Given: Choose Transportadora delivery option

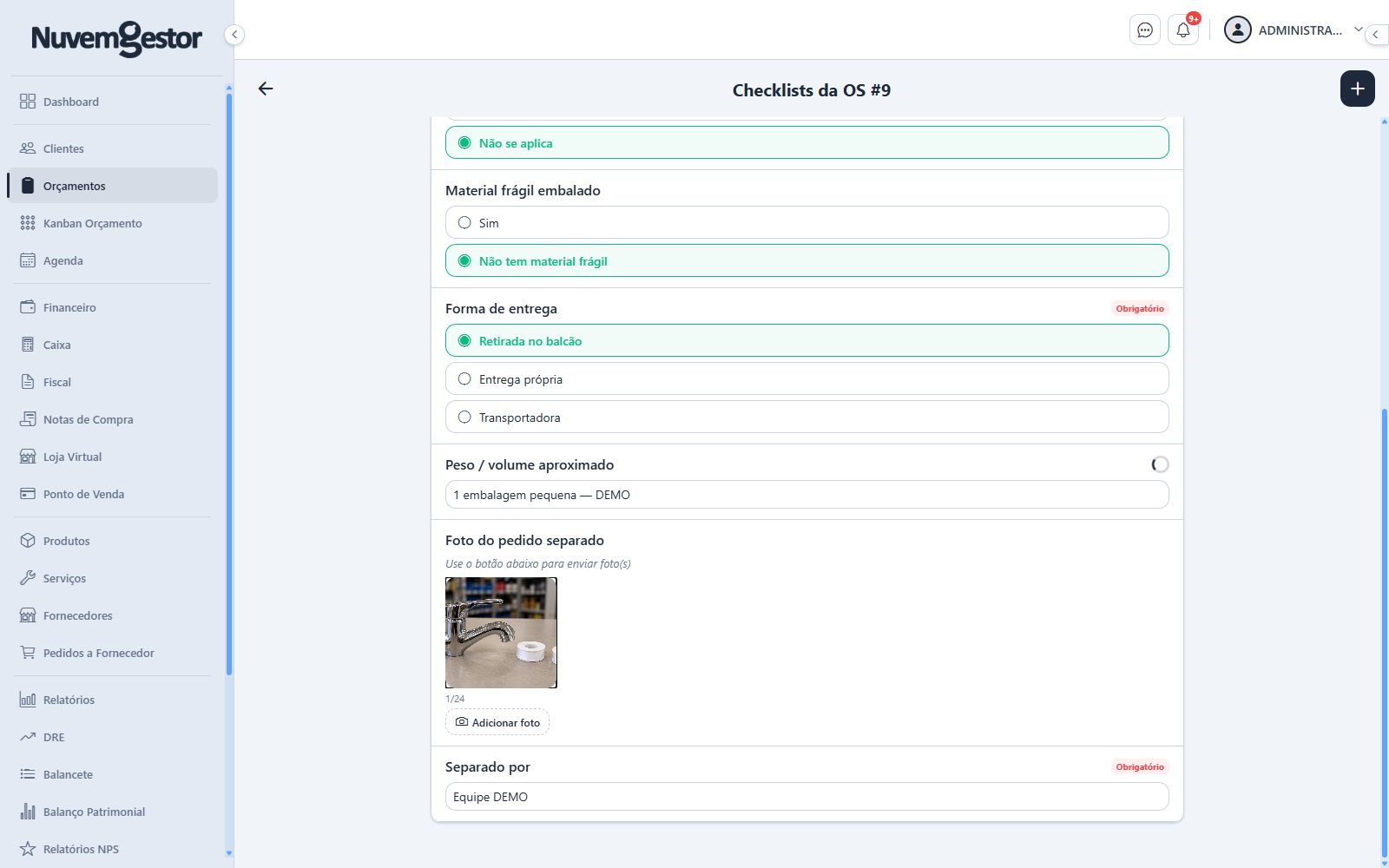Looking at the screenshot, I should [806, 417].
